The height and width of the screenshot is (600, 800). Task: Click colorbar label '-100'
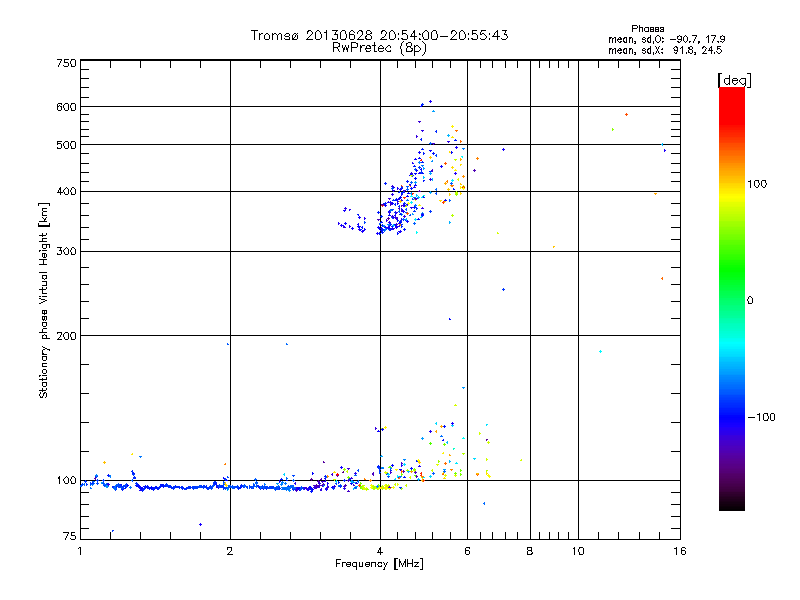tap(761, 417)
